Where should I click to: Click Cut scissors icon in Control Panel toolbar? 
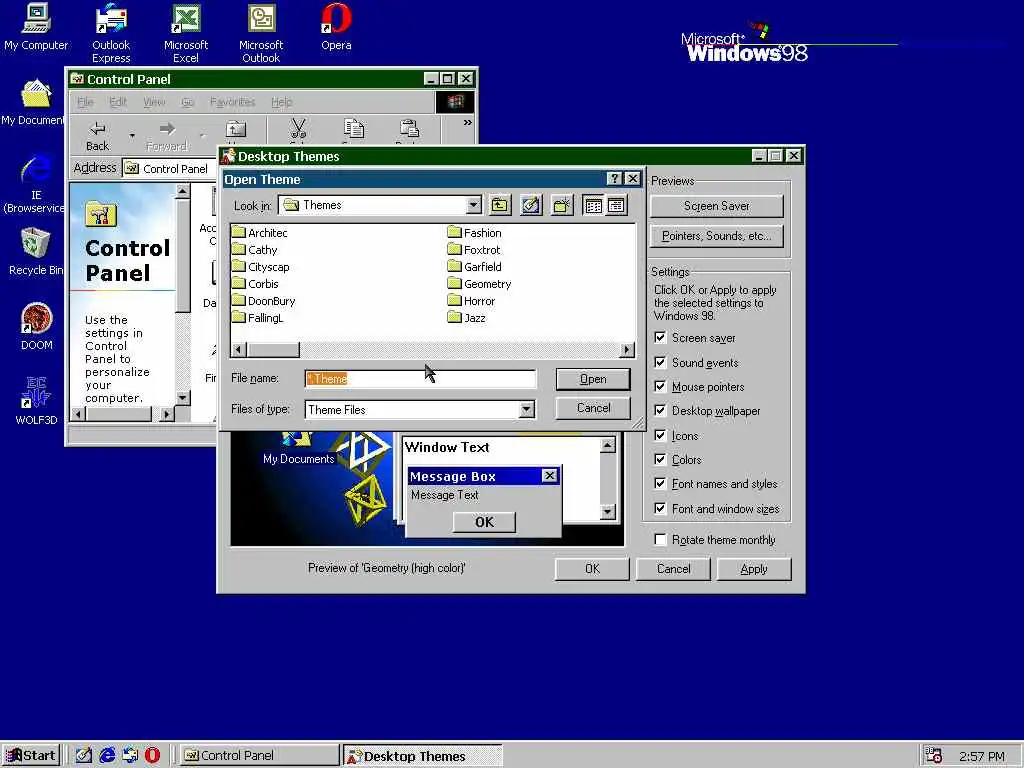(298, 129)
